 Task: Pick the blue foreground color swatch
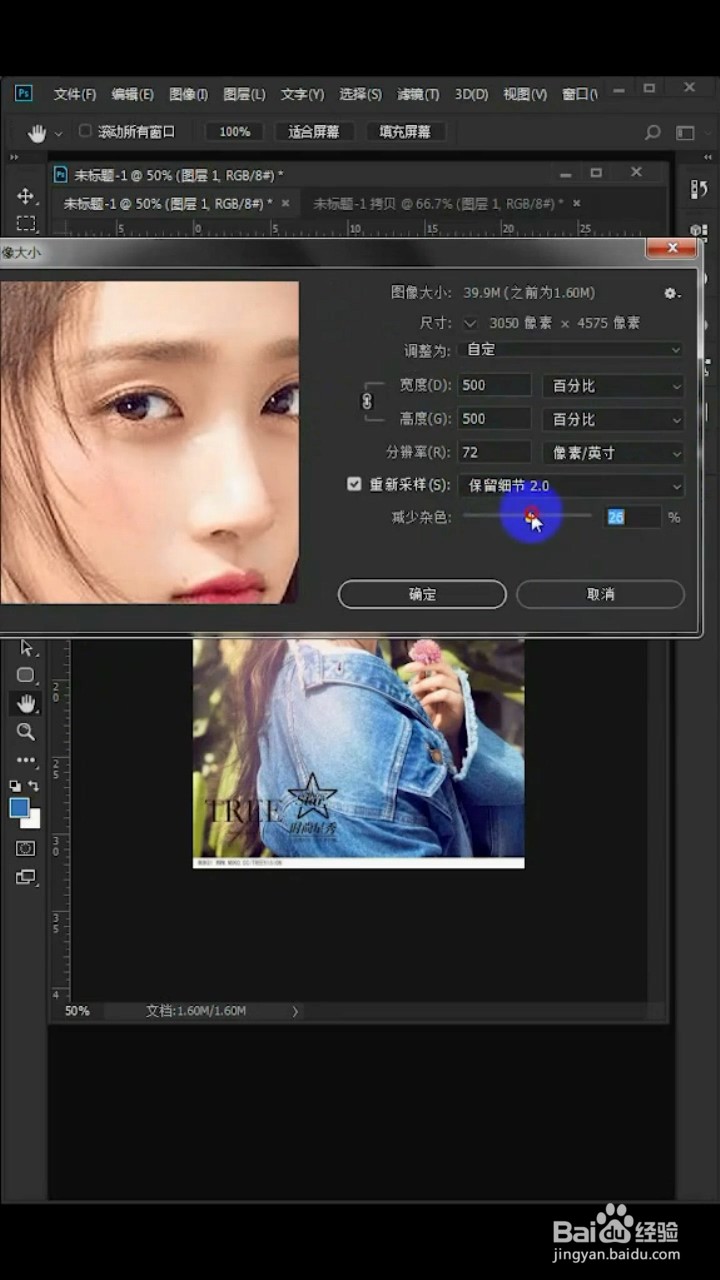tap(19, 808)
